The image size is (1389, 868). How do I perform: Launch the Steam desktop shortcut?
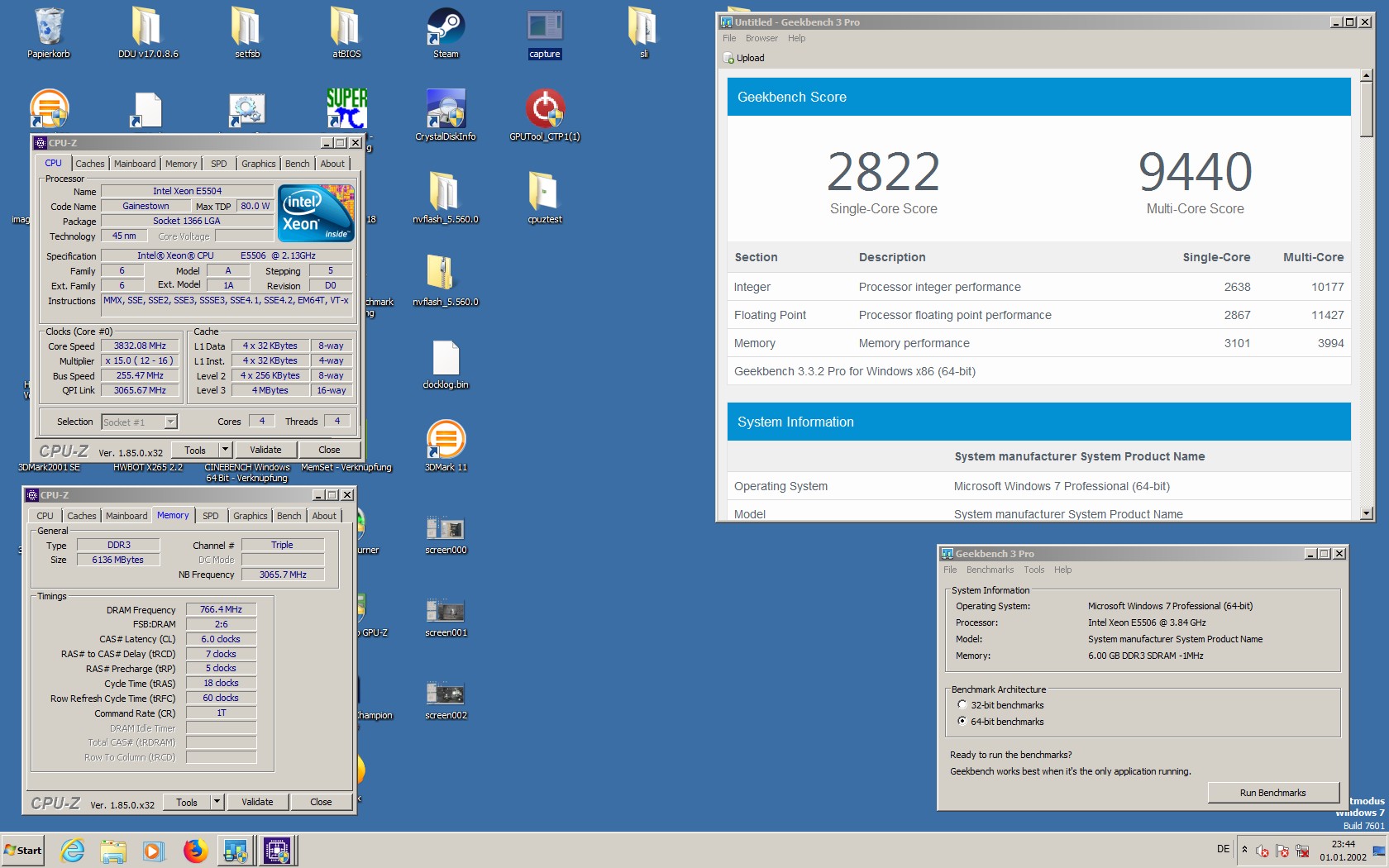pyautogui.click(x=446, y=33)
